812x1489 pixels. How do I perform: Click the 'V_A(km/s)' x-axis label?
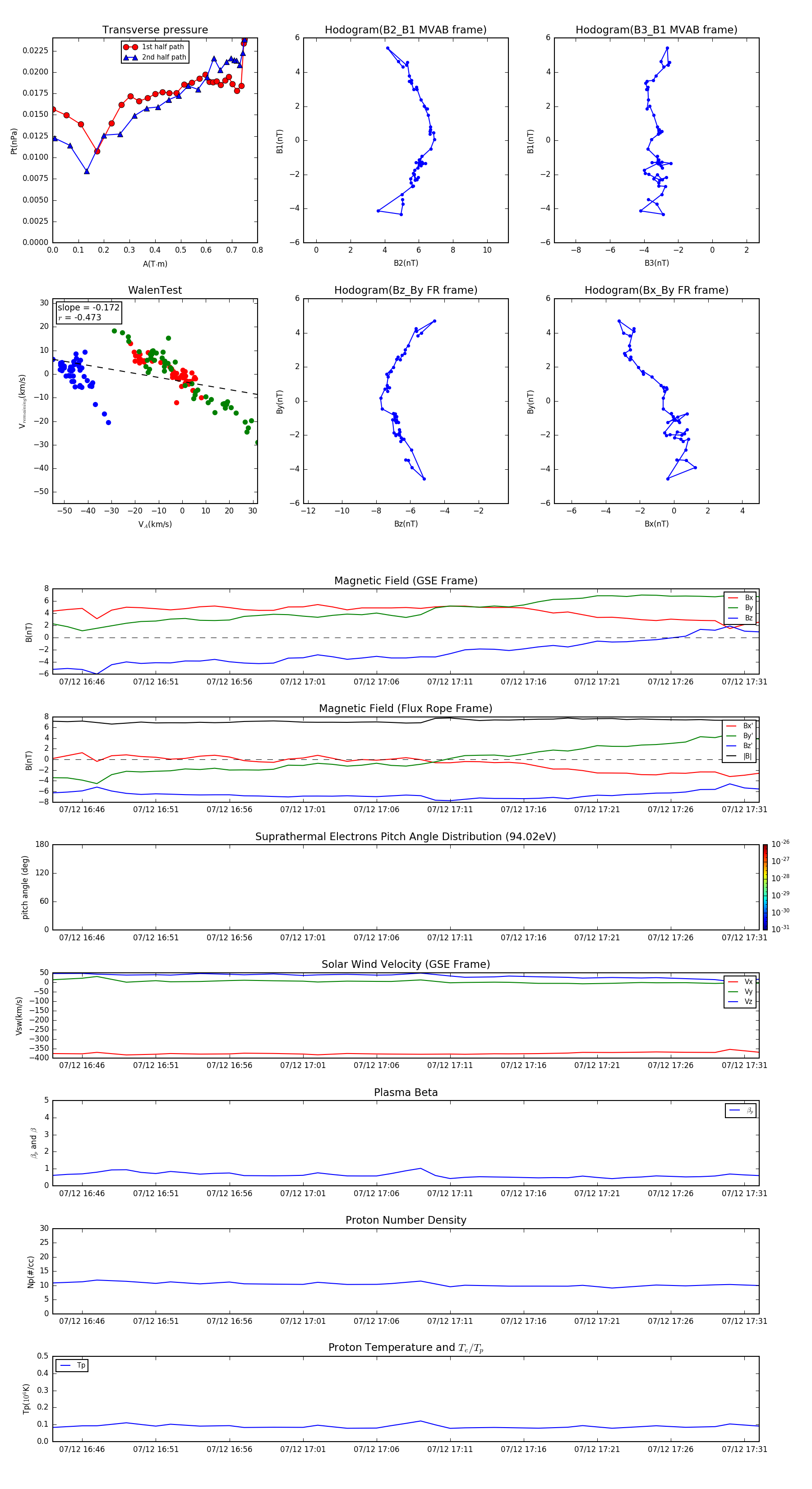click(155, 524)
